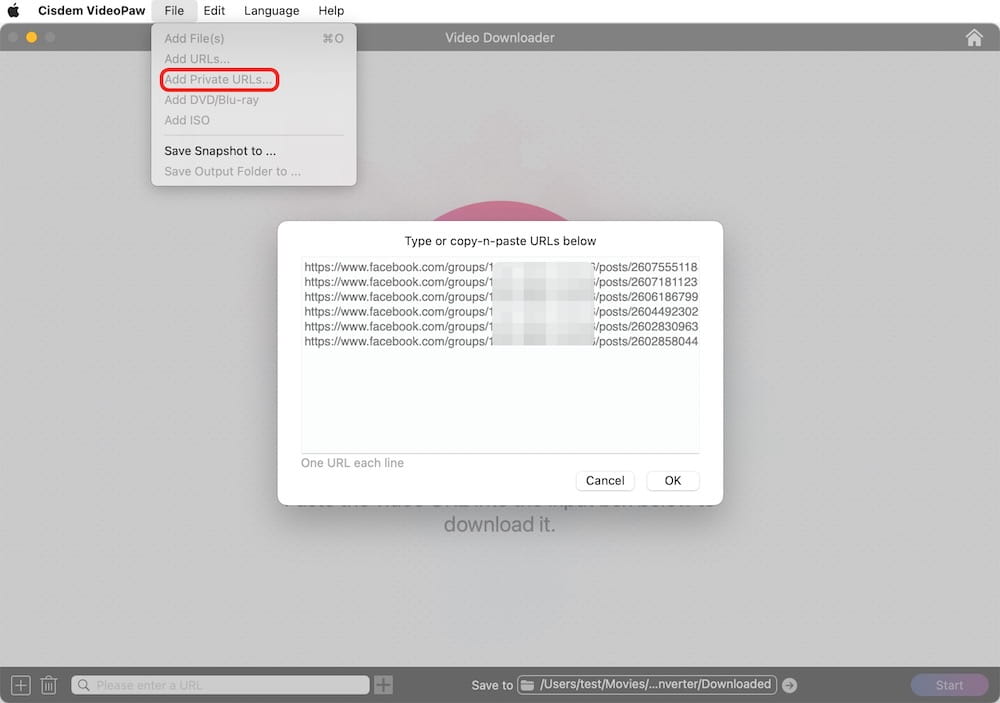Select Add DVD/Blu-ray menu entry

pos(254,100)
